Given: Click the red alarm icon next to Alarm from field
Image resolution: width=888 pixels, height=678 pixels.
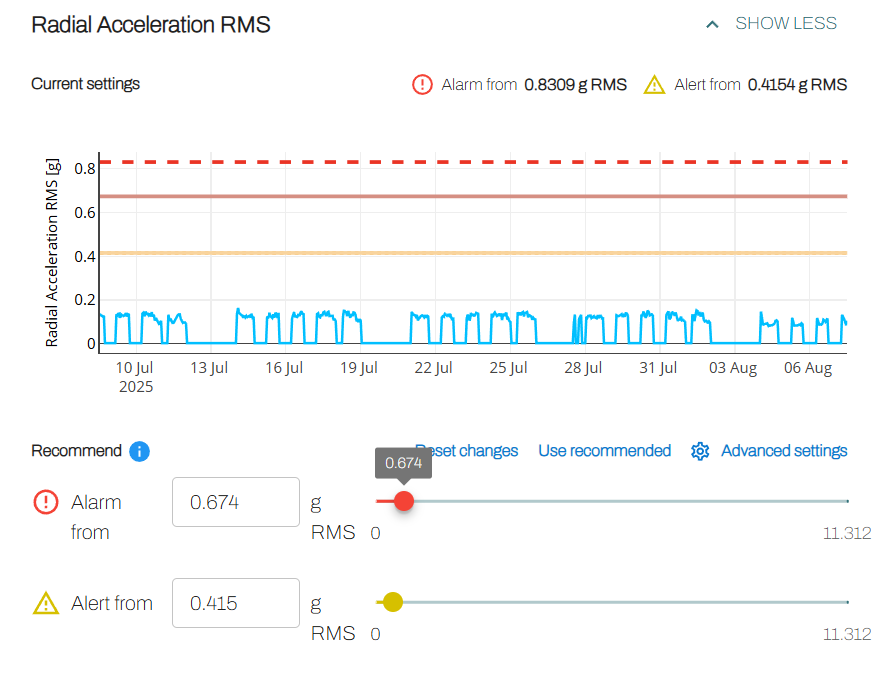Looking at the screenshot, I should click(46, 502).
